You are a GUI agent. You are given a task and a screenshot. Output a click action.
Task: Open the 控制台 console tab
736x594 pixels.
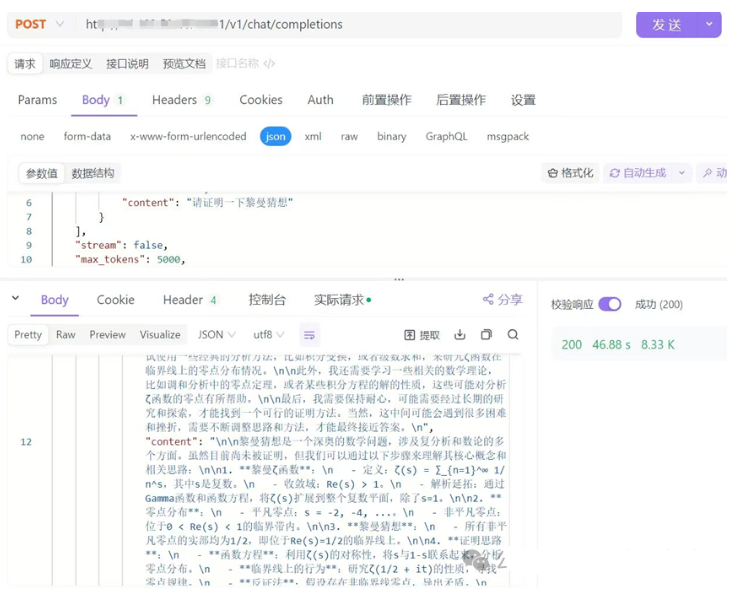[267, 300]
